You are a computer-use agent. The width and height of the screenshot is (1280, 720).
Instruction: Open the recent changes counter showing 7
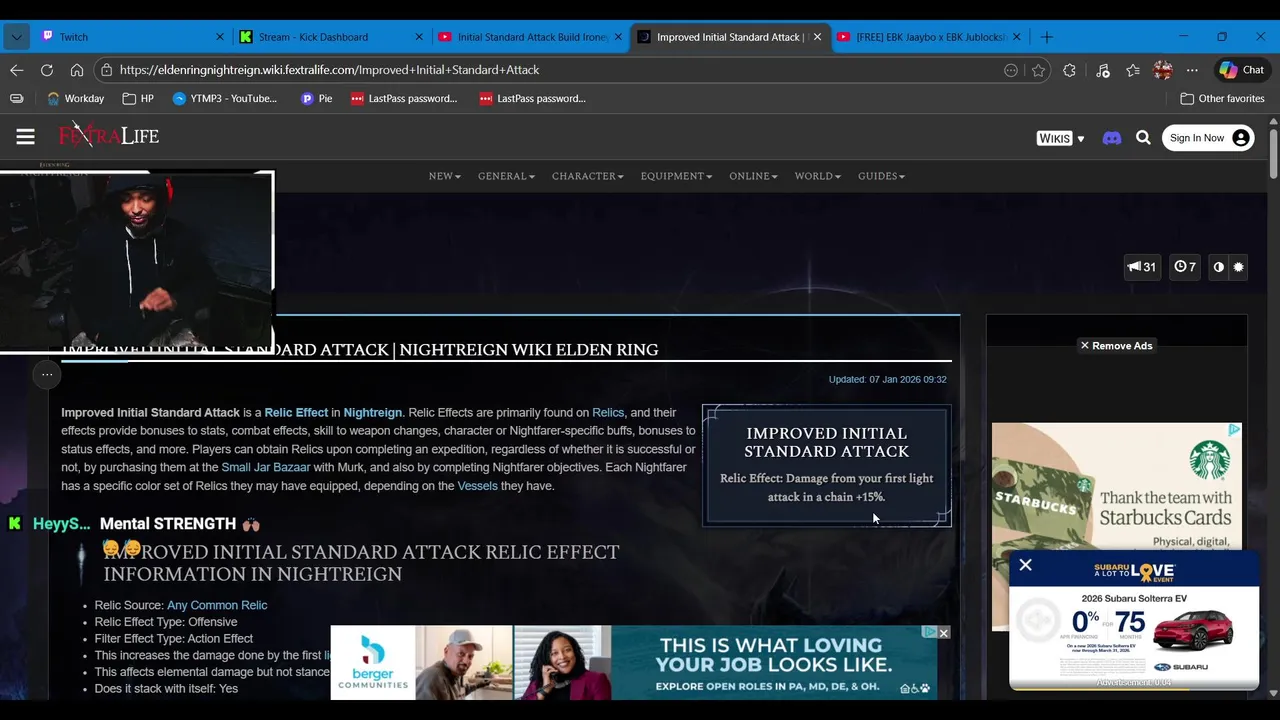[1185, 267]
